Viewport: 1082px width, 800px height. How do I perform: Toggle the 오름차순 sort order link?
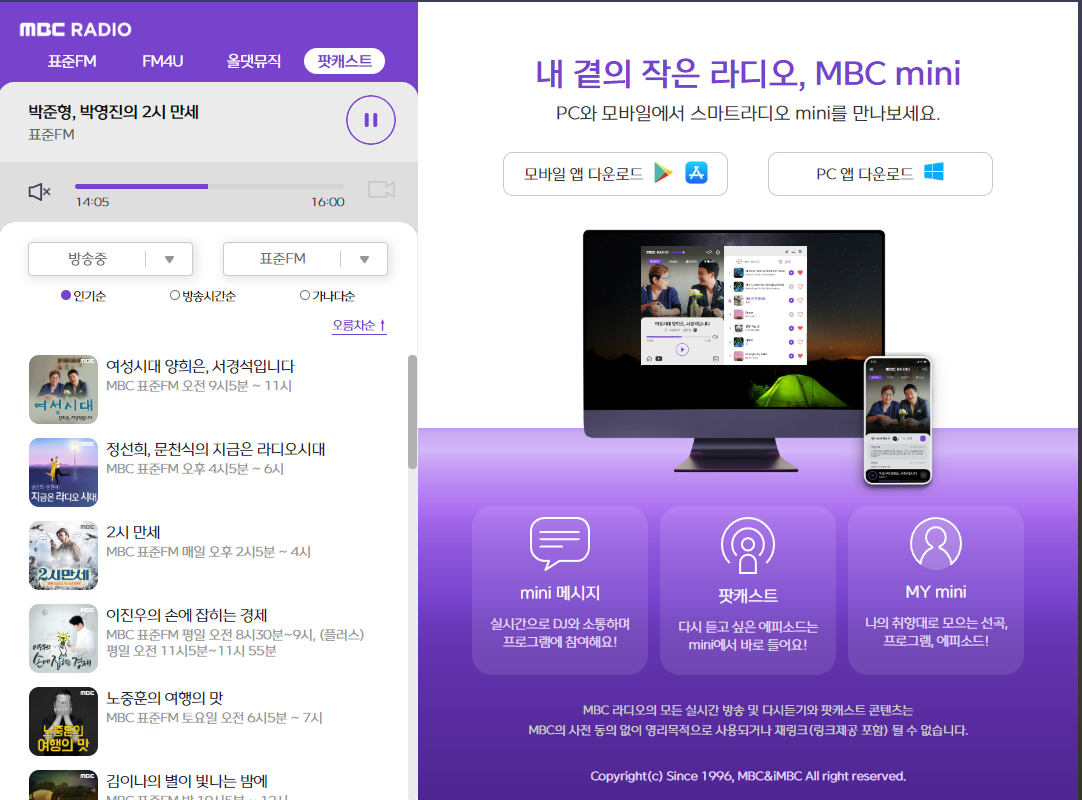(359, 325)
